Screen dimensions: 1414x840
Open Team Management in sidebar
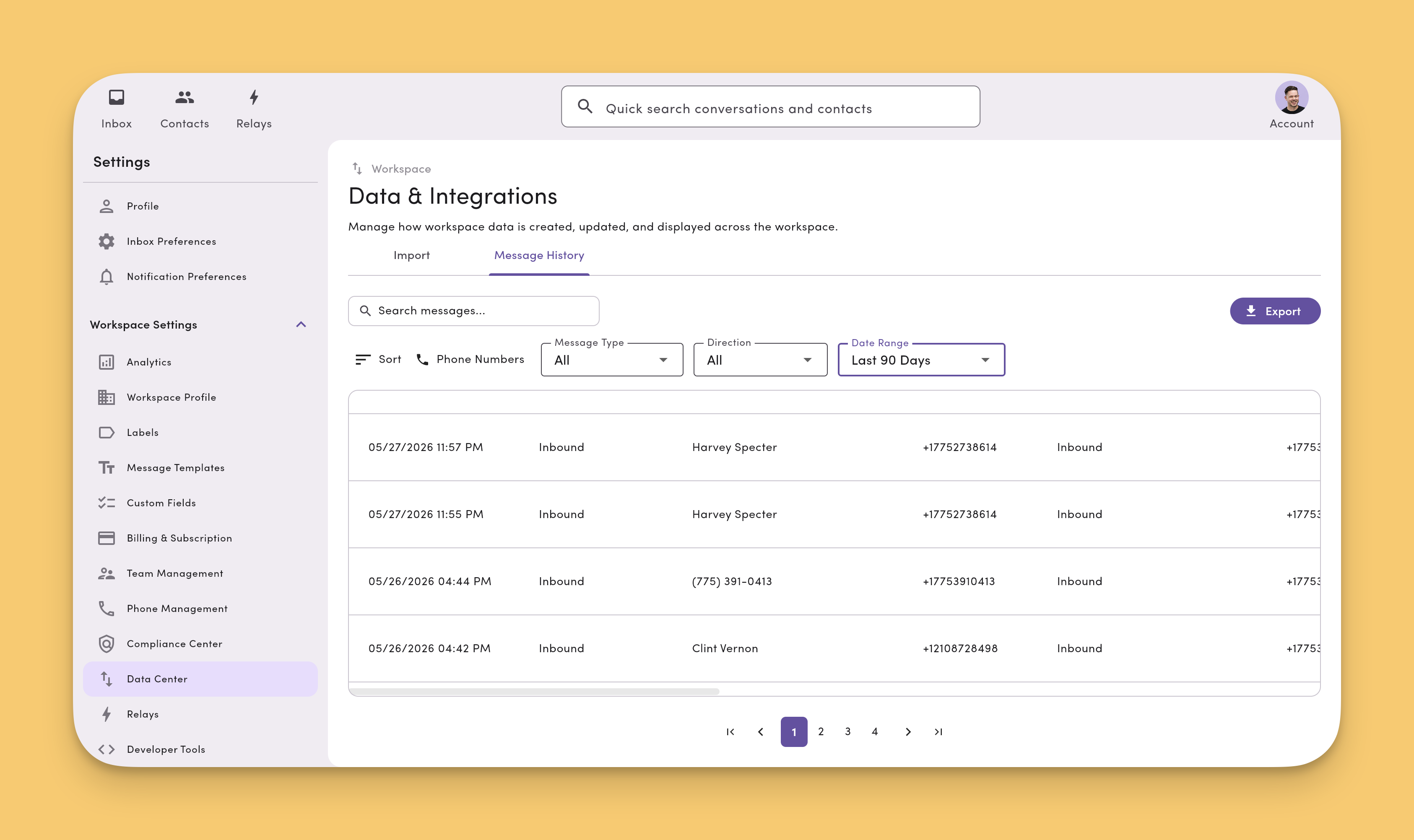pos(200,573)
